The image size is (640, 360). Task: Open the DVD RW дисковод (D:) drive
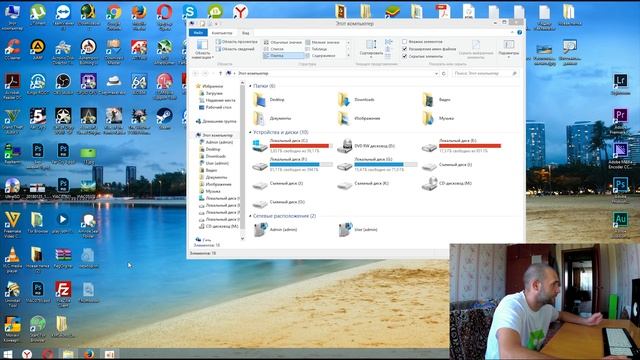tap(366, 146)
